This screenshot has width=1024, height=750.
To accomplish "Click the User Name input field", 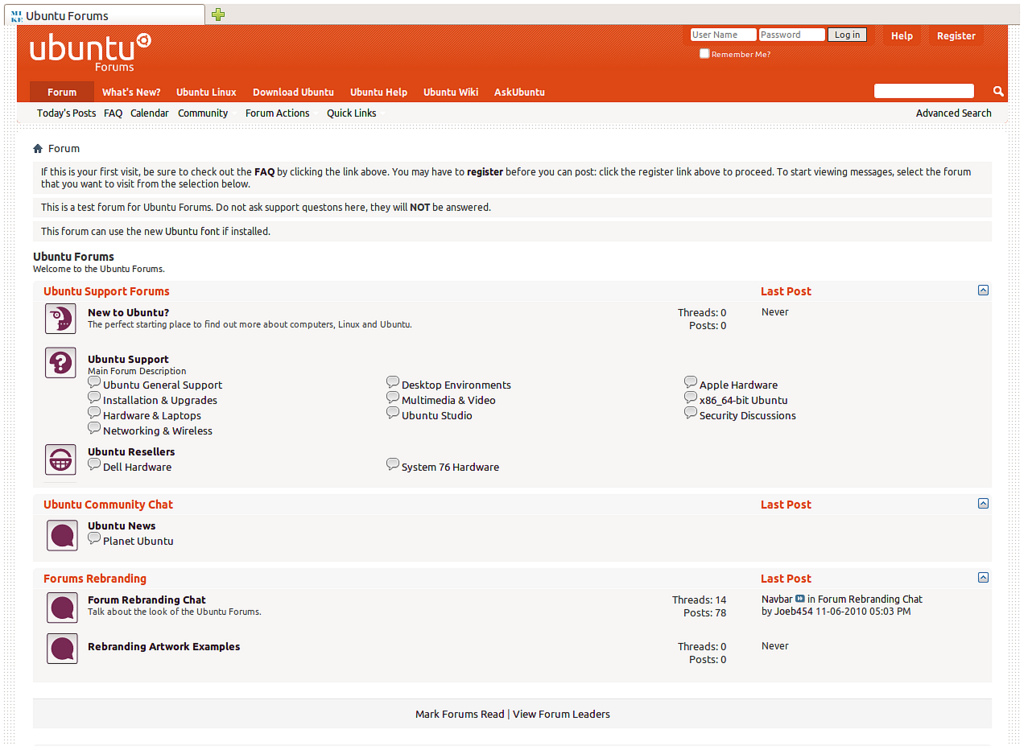I will pos(723,35).
